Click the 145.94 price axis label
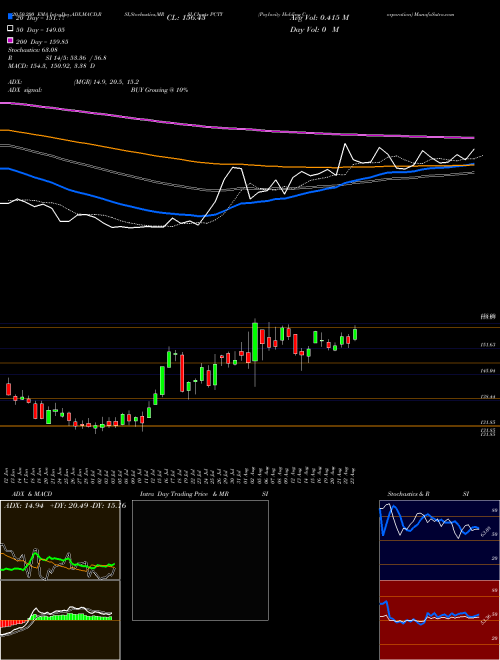500x660 pixels. point(488,371)
